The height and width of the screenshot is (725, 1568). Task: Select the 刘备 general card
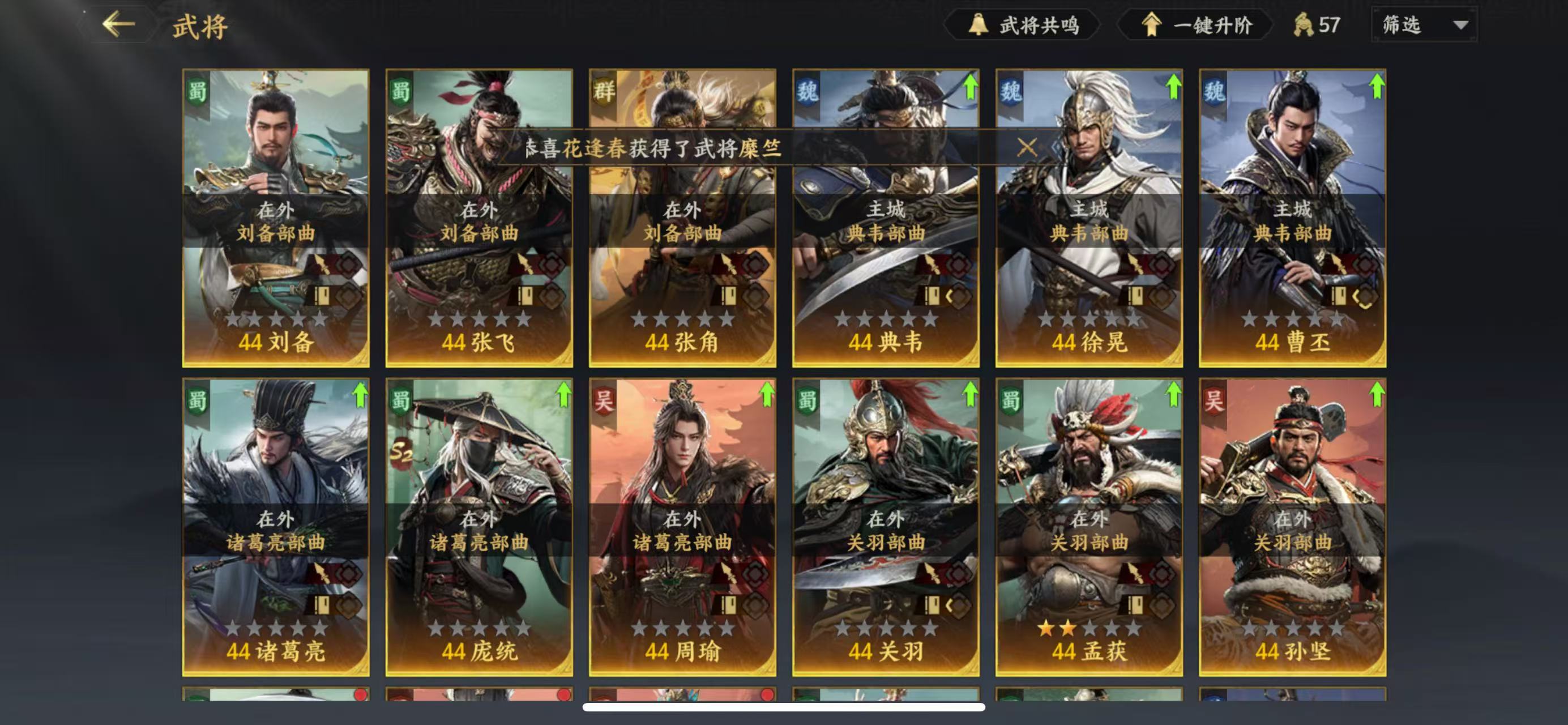[276, 218]
